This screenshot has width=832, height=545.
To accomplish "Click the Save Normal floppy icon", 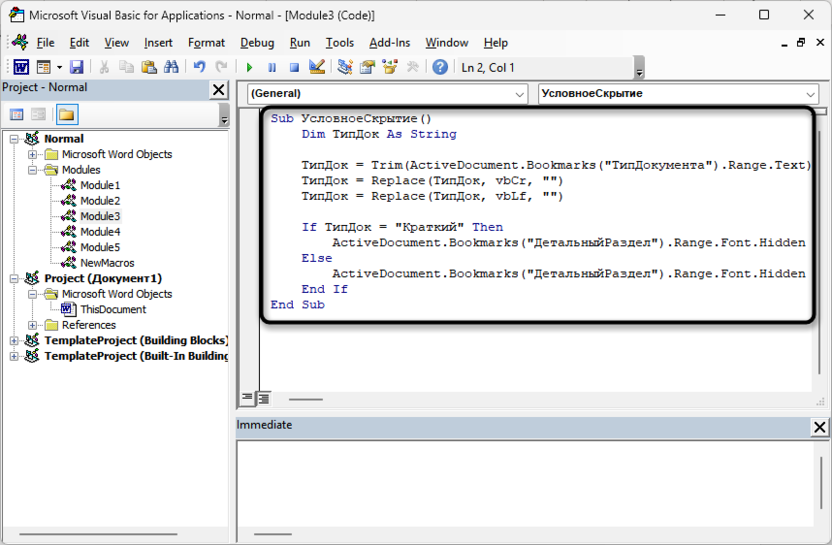I will (76, 67).
